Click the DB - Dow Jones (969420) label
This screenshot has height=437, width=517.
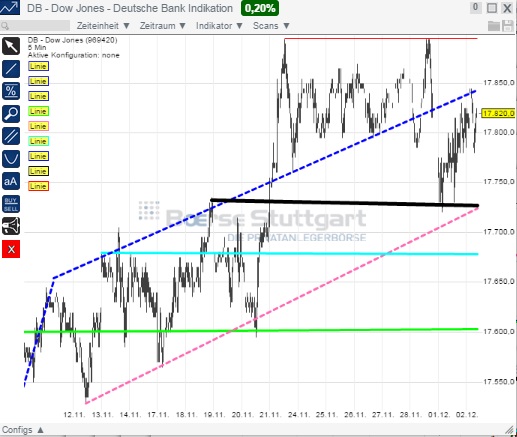click(x=72, y=40)
